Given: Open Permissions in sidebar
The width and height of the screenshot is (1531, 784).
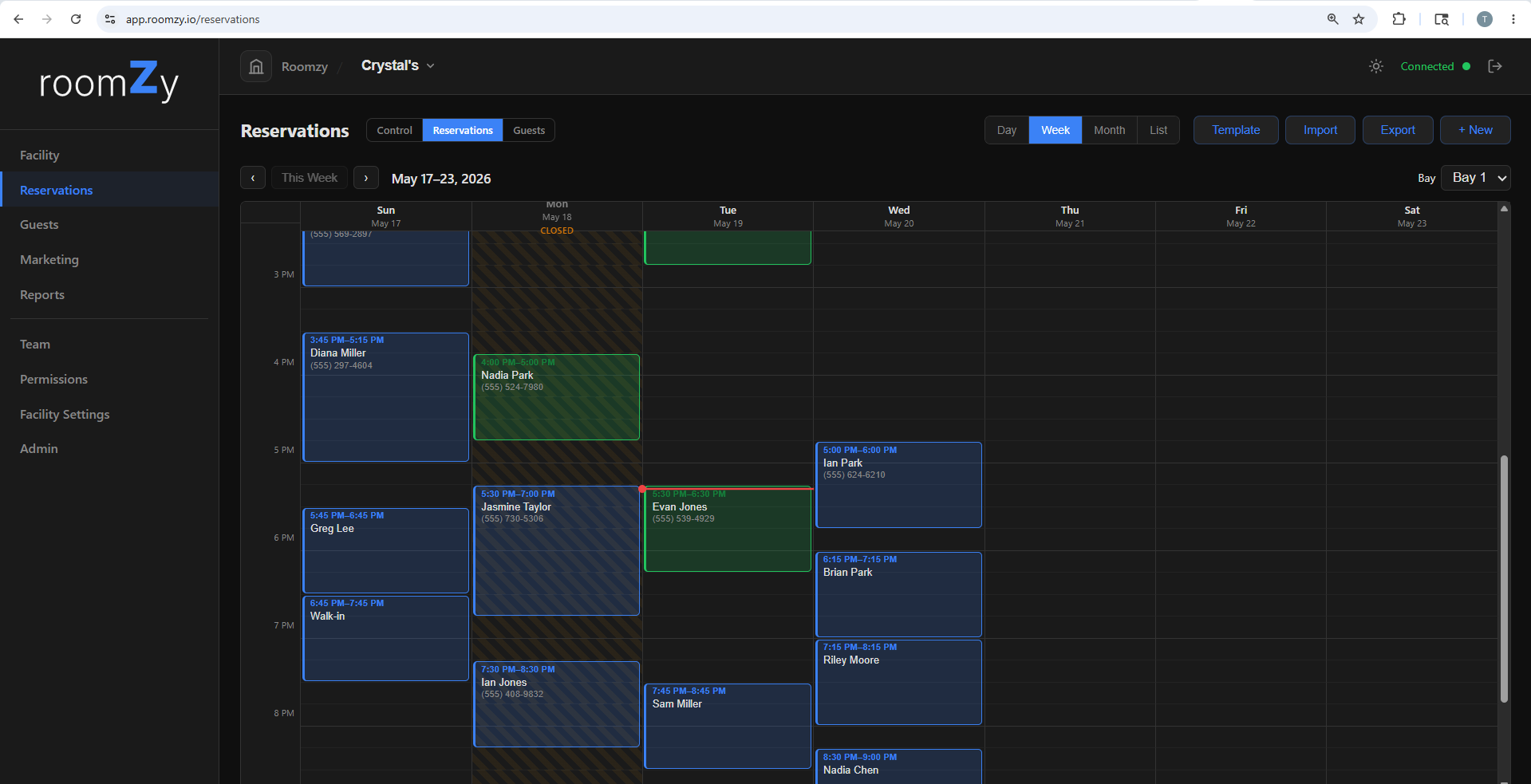Looking at the screenshot, I should [109, 380].
